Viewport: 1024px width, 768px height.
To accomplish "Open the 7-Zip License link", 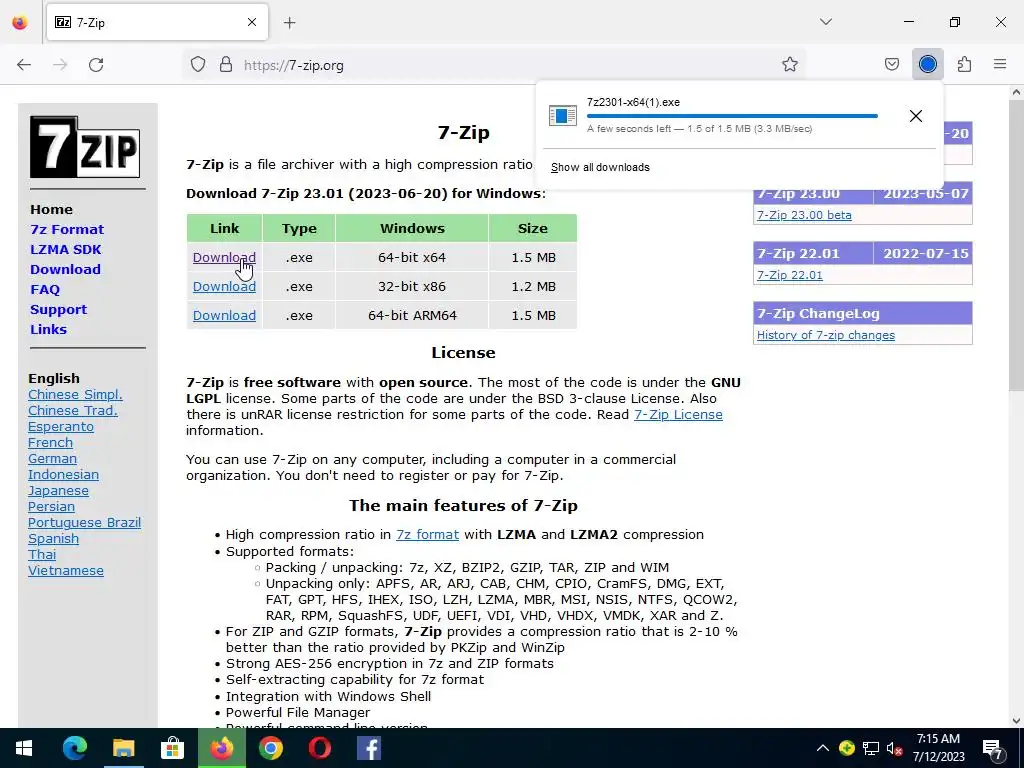I will point(678,415).
